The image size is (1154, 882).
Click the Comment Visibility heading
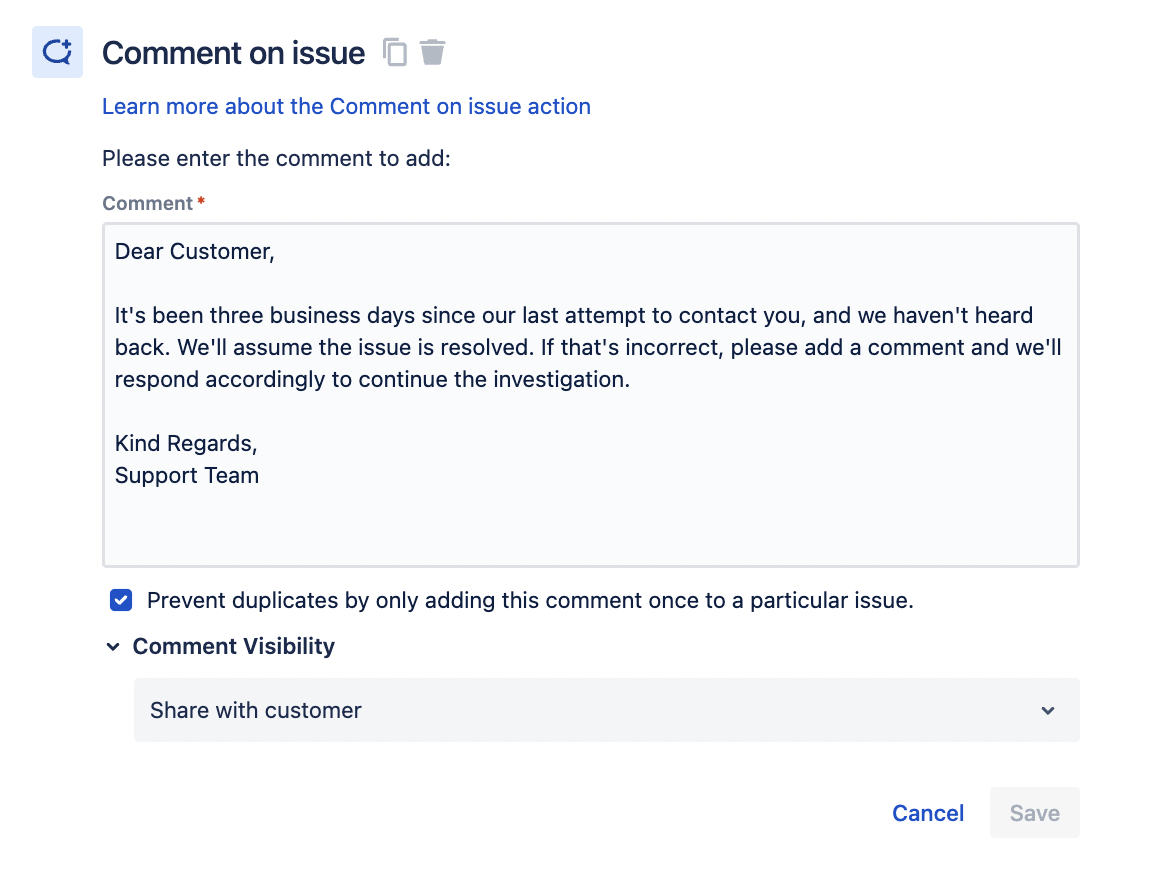pyautogui.click(x=234, y=647)
